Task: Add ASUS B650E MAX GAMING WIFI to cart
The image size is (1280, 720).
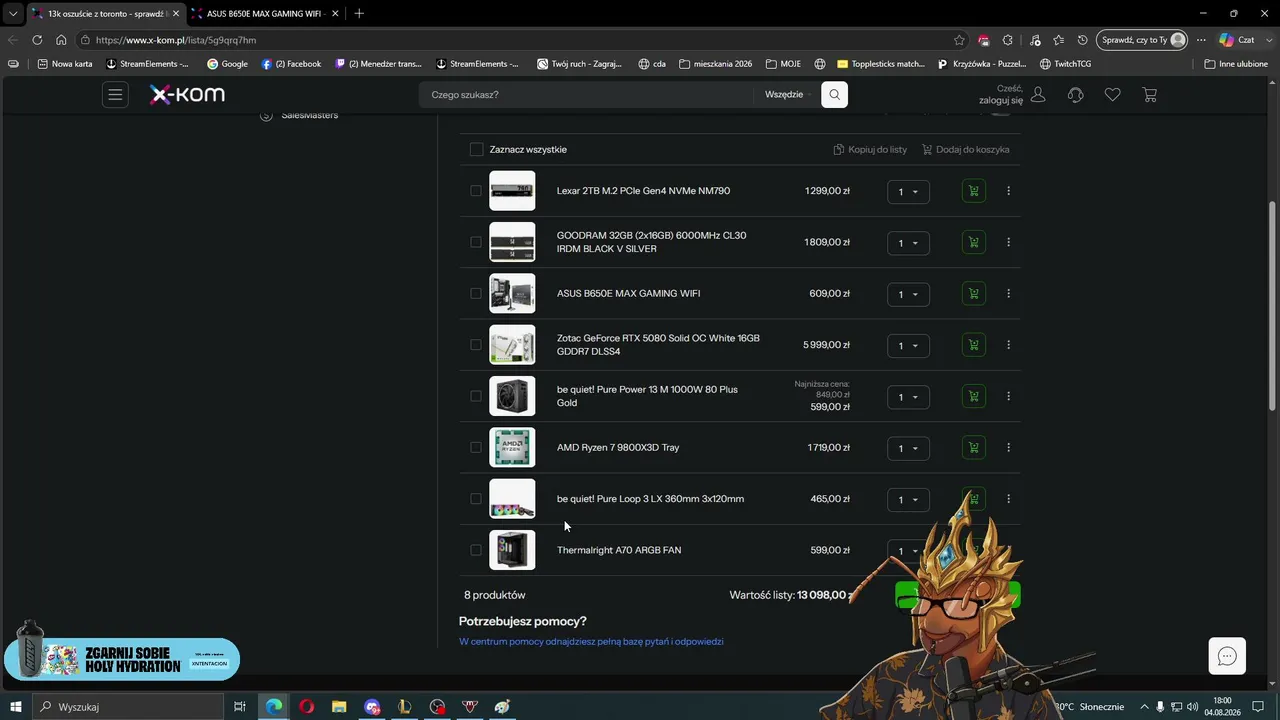Action: [973, 294]
